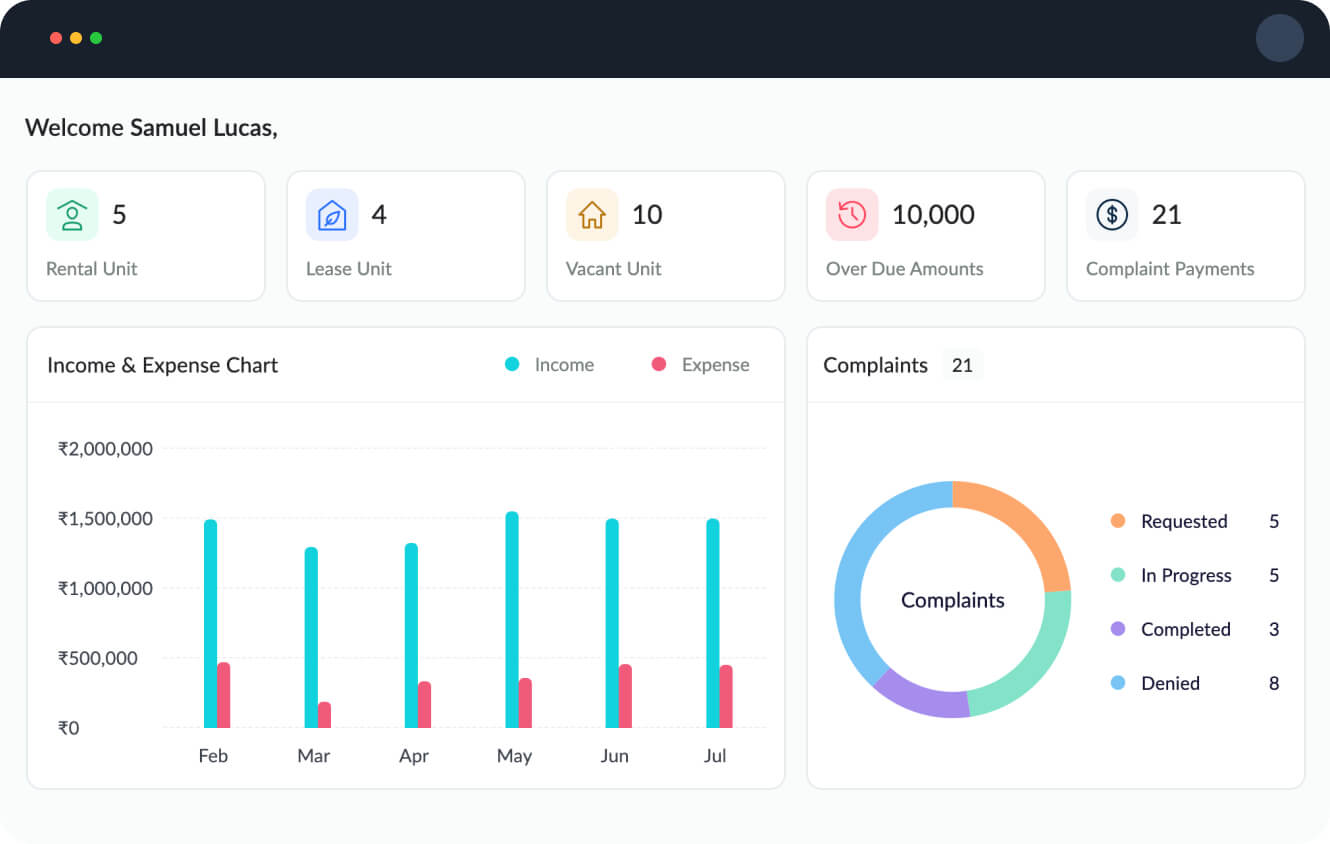Click the Requested orange legend dot
The height and width of the screenshot is (844, 1330).
(1120, 521)
